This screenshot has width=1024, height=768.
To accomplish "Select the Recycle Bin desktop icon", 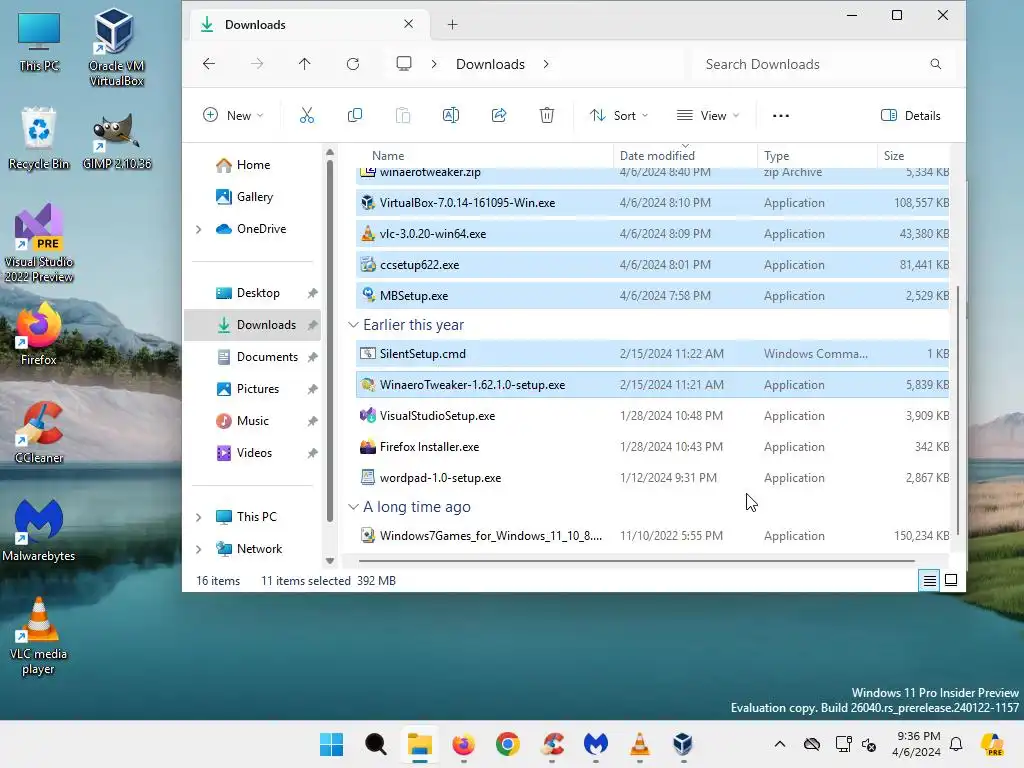I will pos(39,138).
